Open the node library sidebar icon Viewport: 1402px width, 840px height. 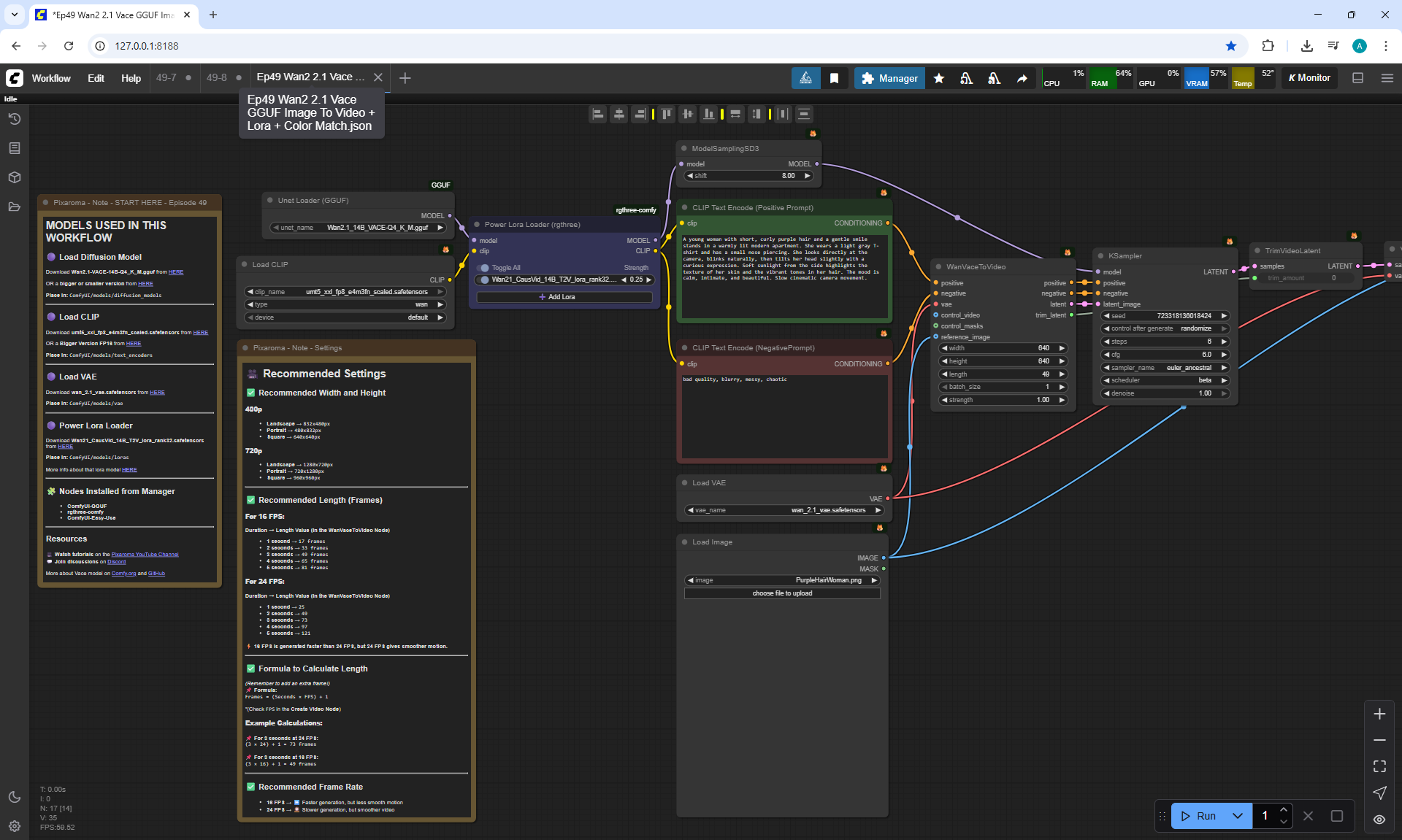[15, 148]
